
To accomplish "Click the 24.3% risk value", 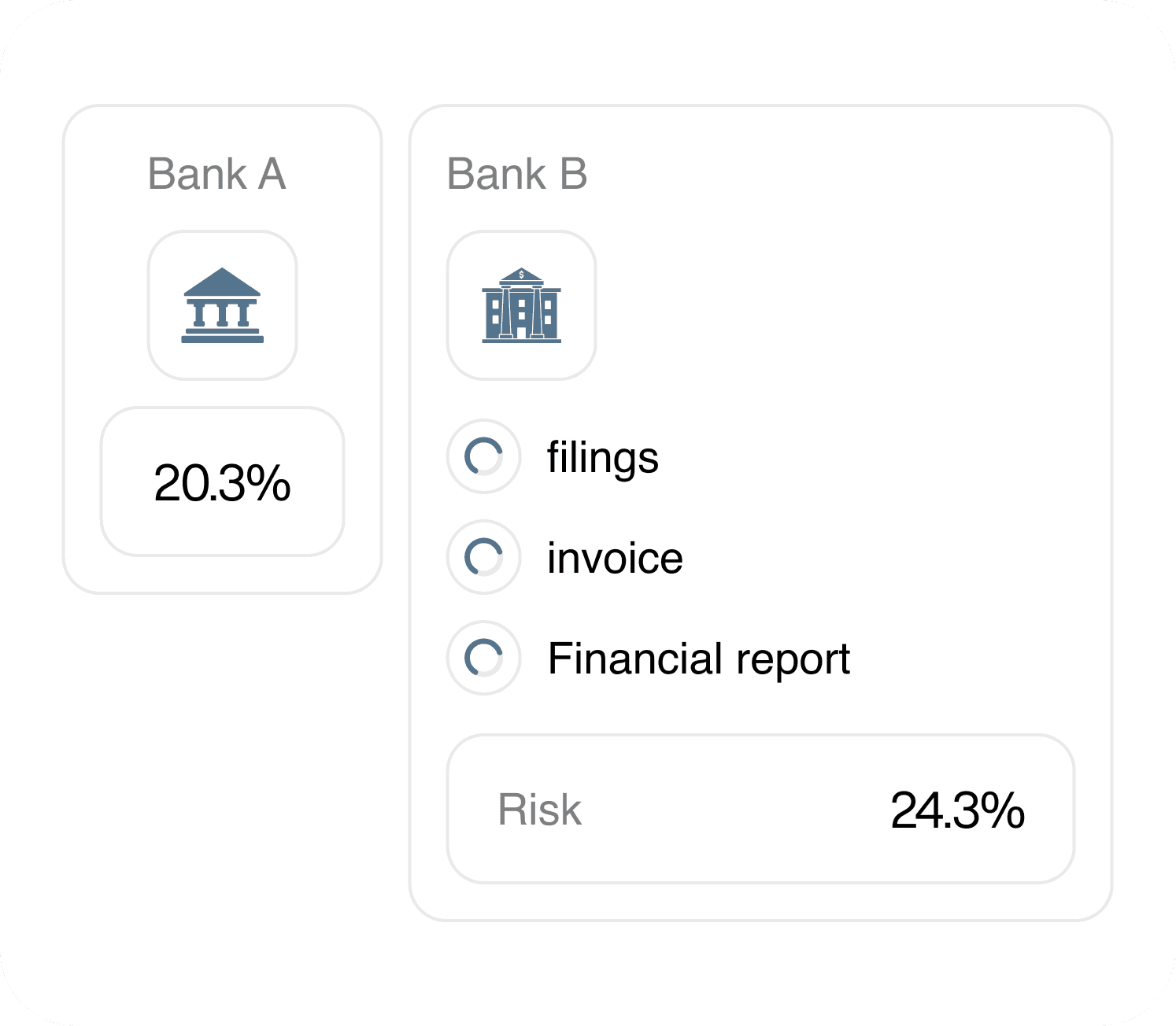I will [957, 810].
